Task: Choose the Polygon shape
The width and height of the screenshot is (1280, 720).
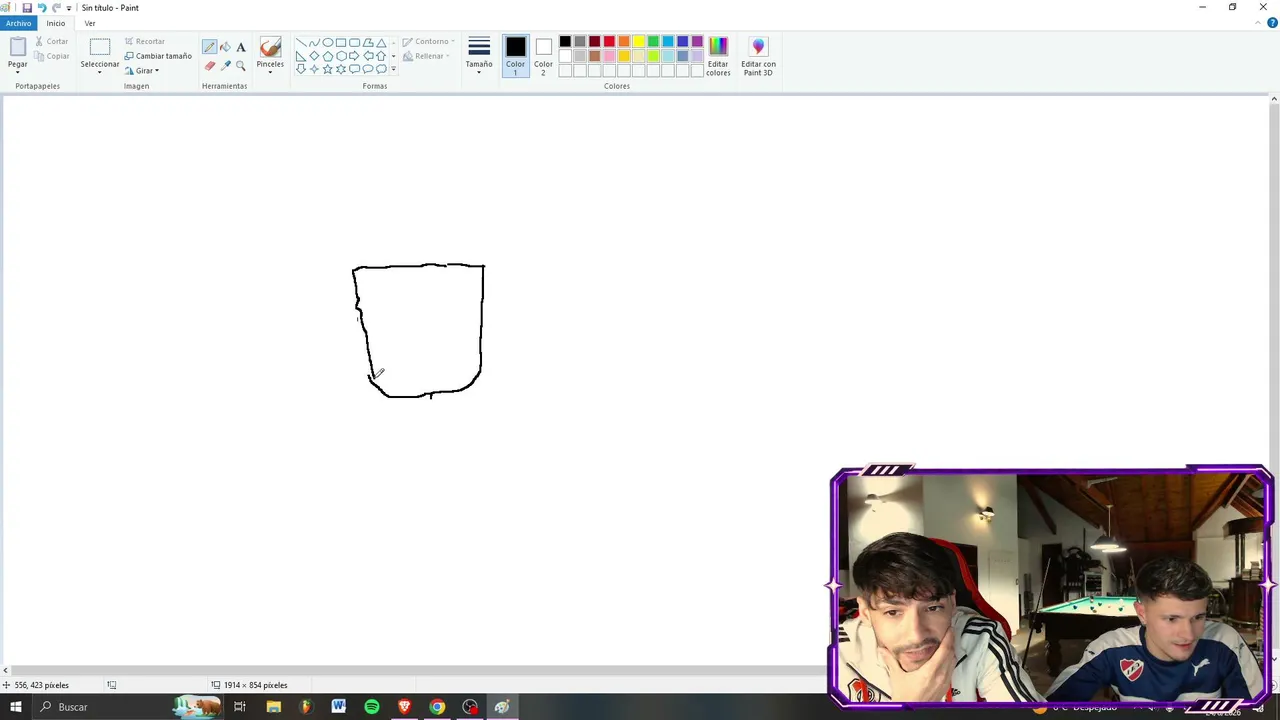Action: [x=368, y=43]
